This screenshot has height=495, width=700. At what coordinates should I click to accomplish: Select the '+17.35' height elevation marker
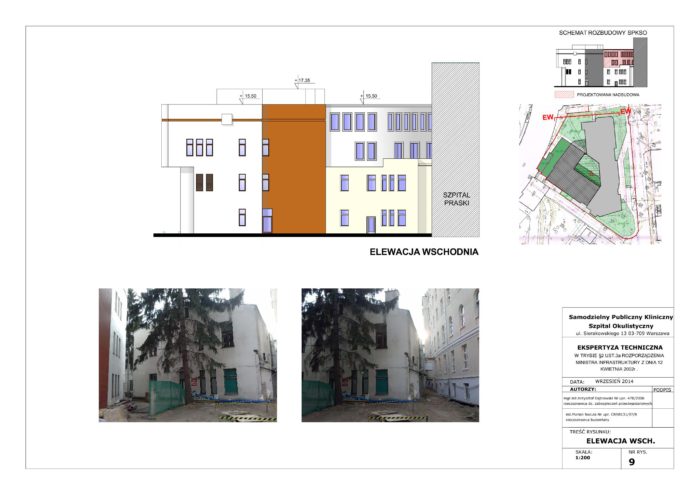[303, 81]
